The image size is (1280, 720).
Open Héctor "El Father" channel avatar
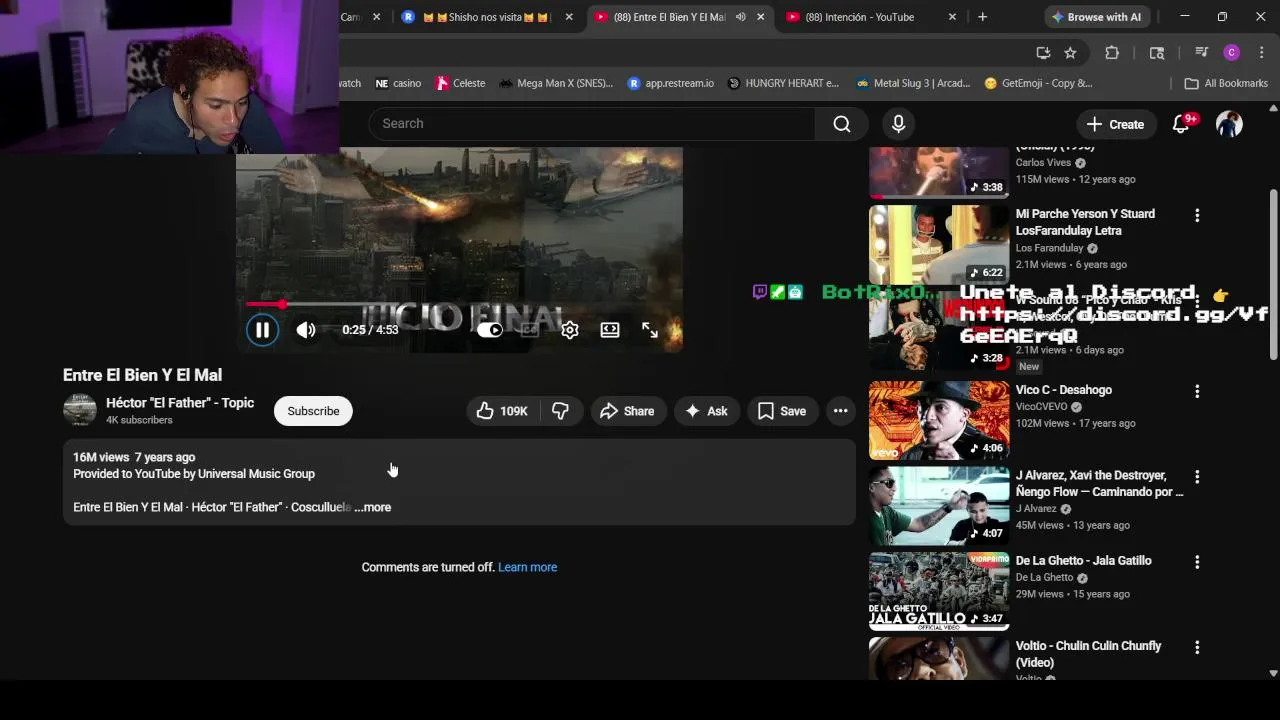(80, 410)
